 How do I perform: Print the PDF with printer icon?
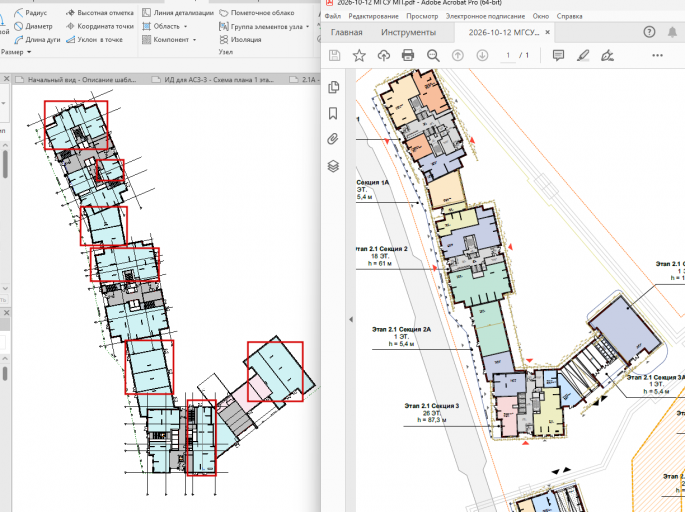tap(408, 55)
